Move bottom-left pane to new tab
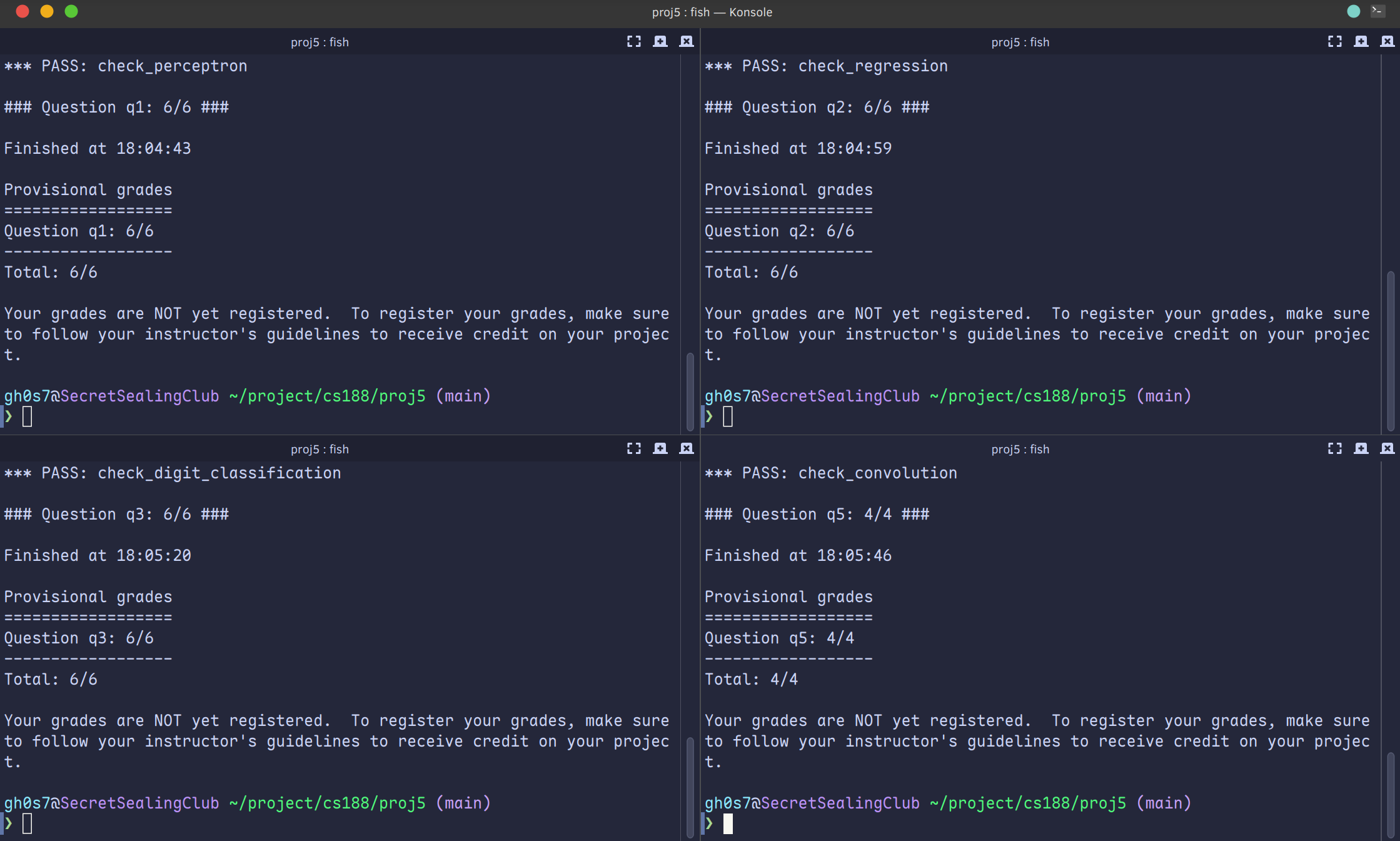Screen dimensions: 1400x841 660,448
